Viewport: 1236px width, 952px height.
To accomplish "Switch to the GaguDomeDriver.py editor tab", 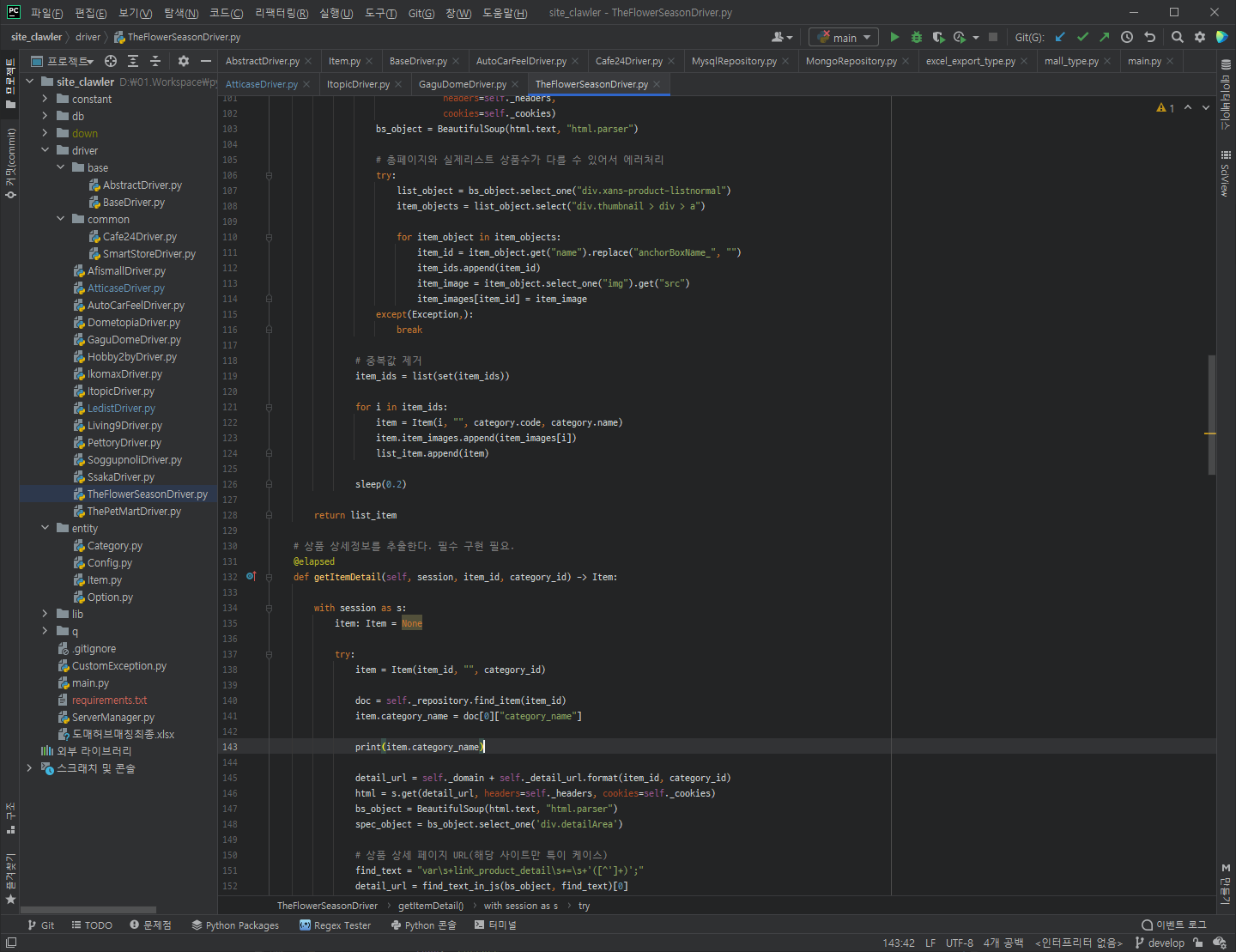I will (x=462, y=84).
